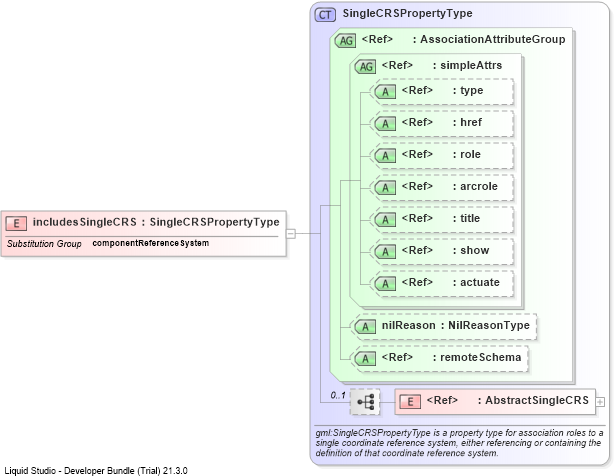This screenshot has height=476, width=614.
Task: Select the ': type' attribute reference
Action: [468, 90]
